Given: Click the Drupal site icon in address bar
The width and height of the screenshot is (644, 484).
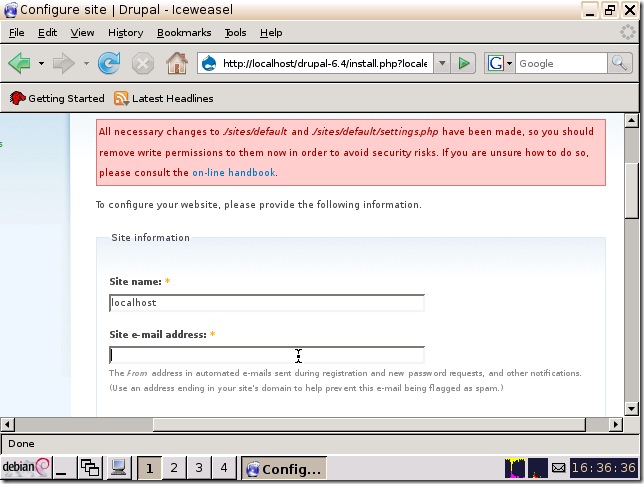Looking at the screenshot, I should (209, 63).
